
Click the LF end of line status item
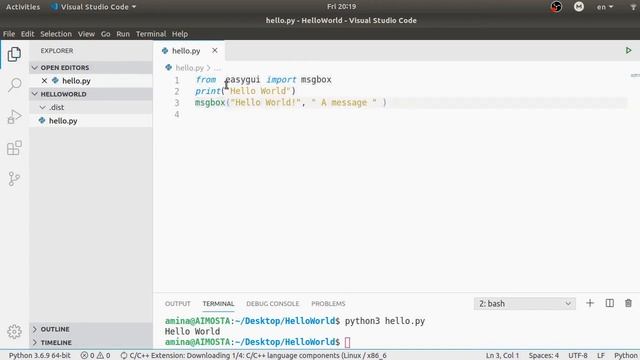click(601, 356)
